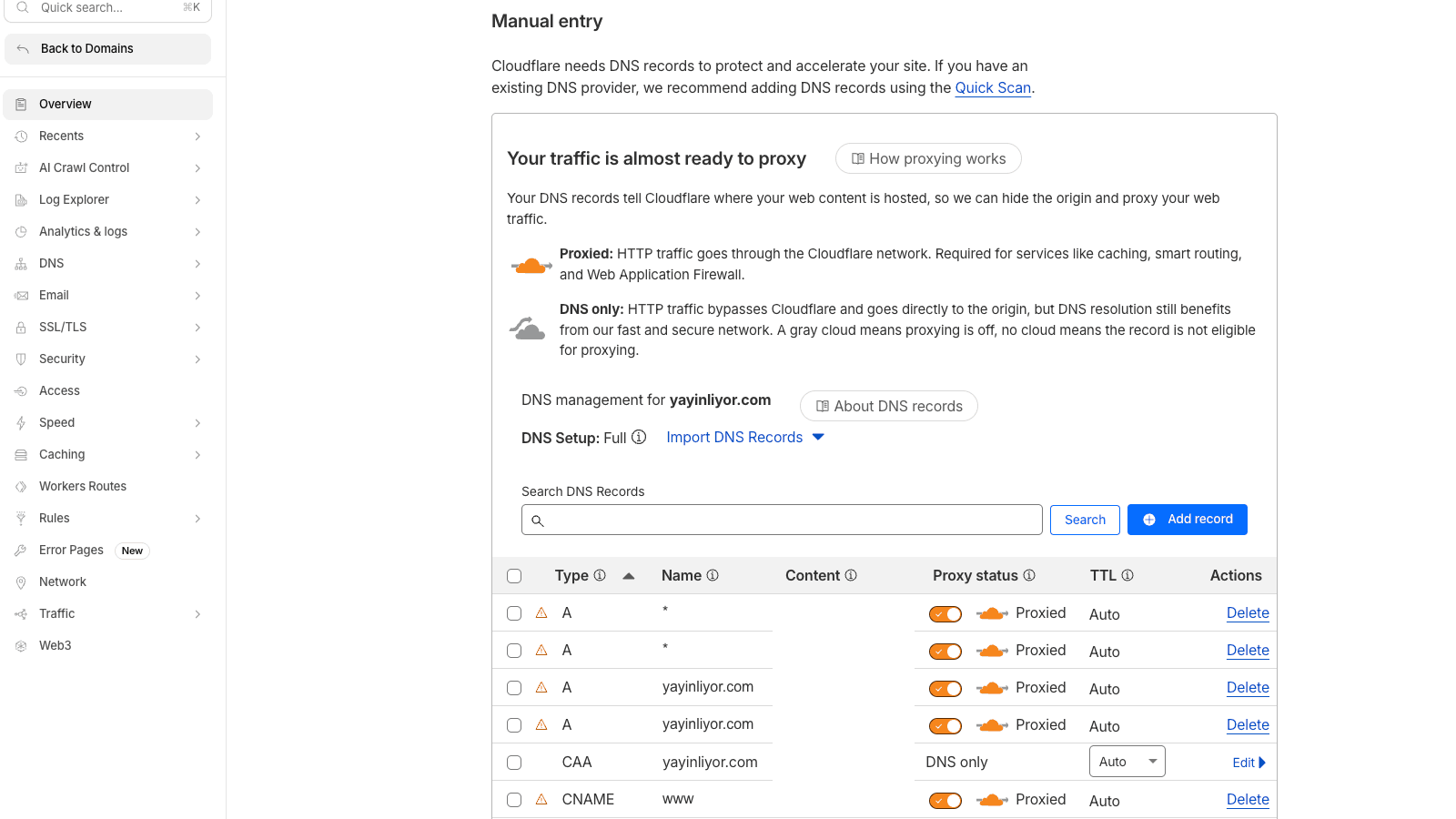The image size is (1456, 819).
Task: Check the select-all records checkbox
Action: point(514,576)
